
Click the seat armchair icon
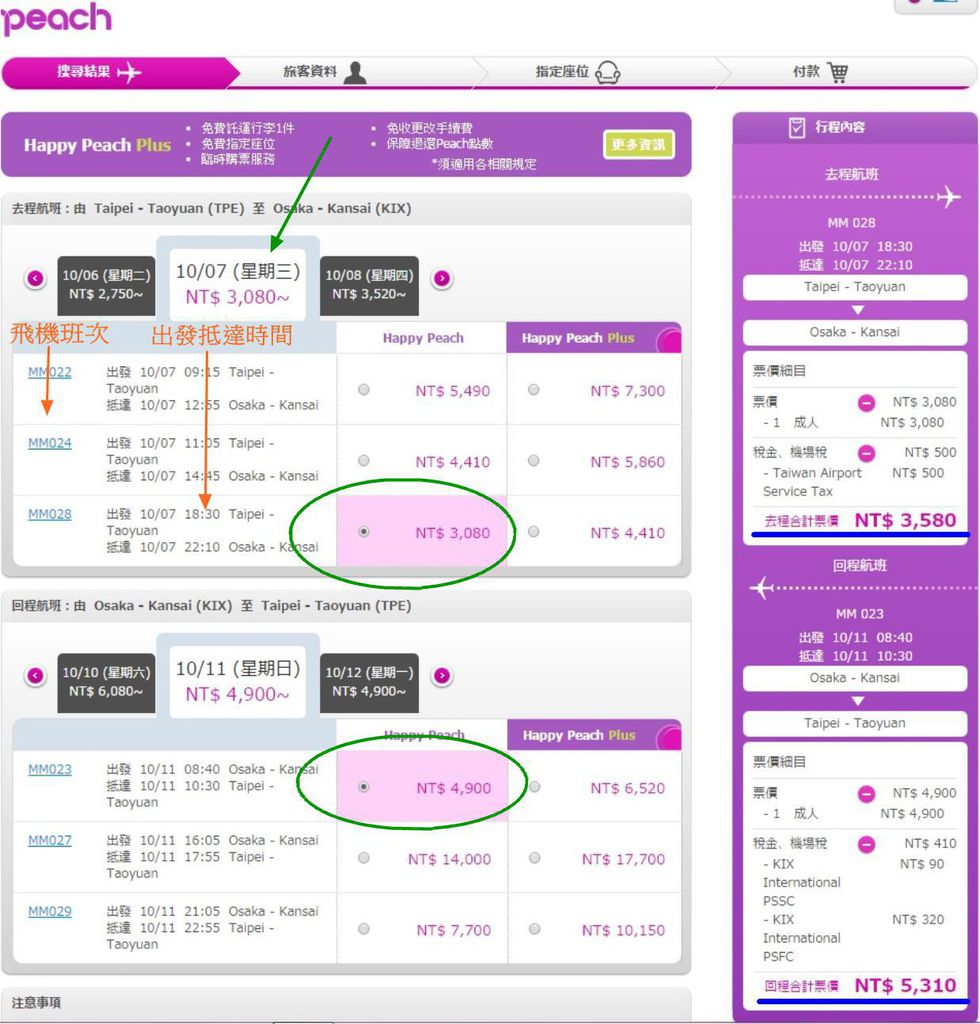point(608,72)
